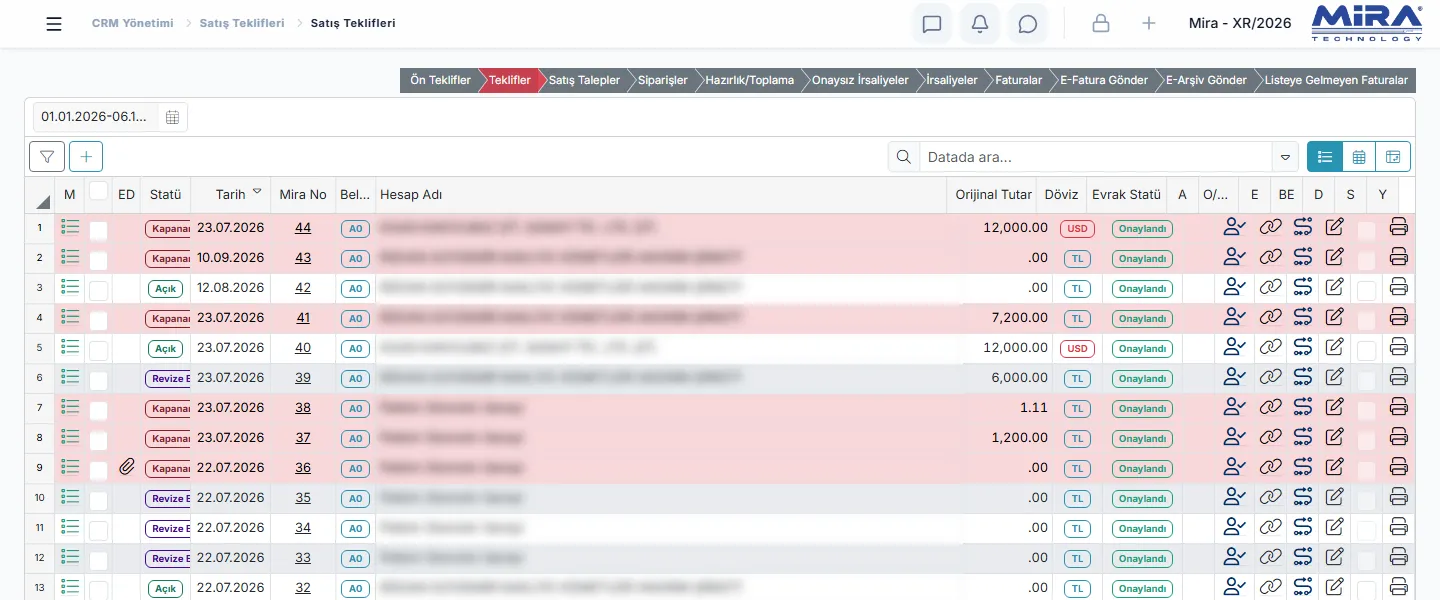Click the flow icon for Mira No 39
The width and height of the screenshot is (1440, 600).
point(1302,378)
